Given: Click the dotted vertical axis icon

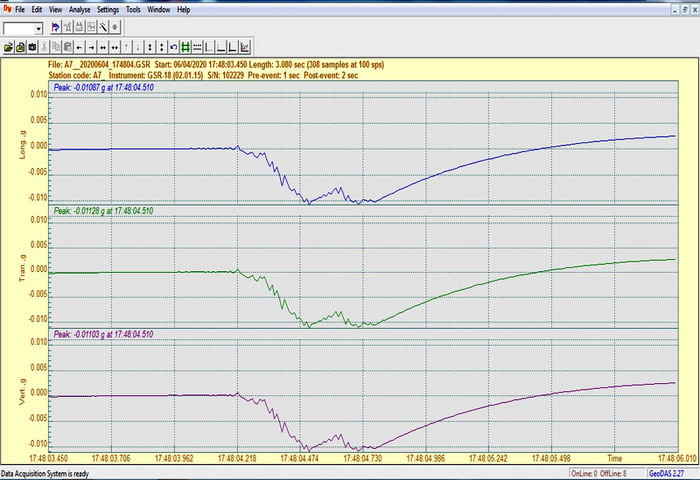Looking at the screenshot, I should coord(209,47).
